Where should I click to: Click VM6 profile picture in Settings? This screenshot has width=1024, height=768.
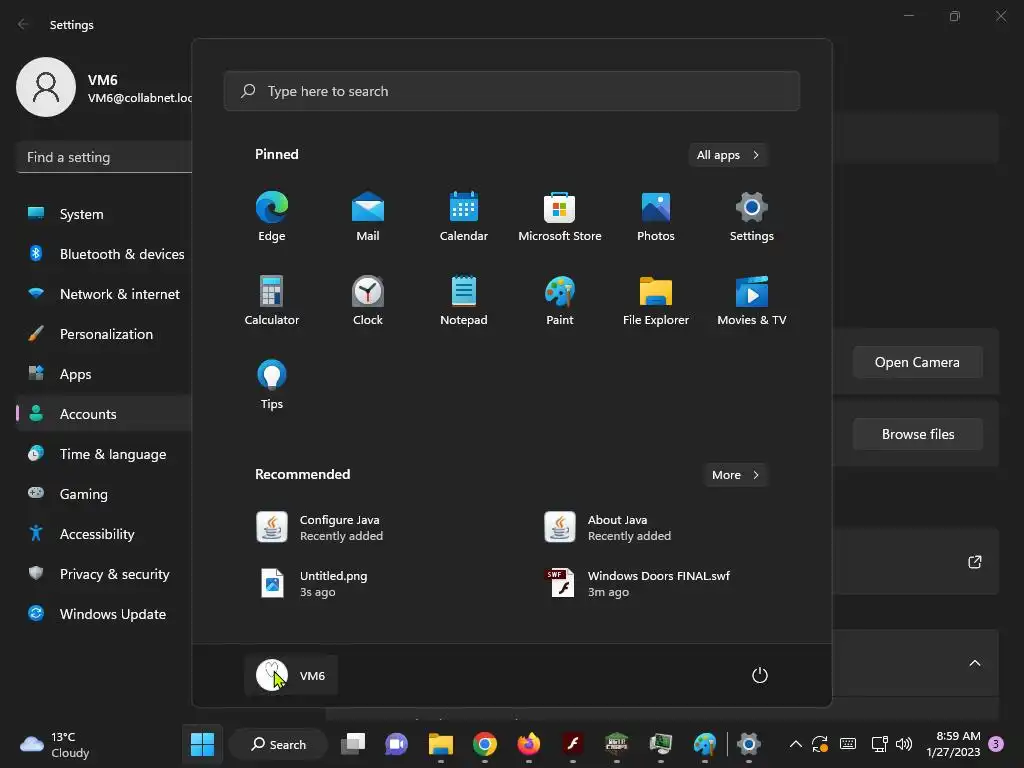(46, 87)
